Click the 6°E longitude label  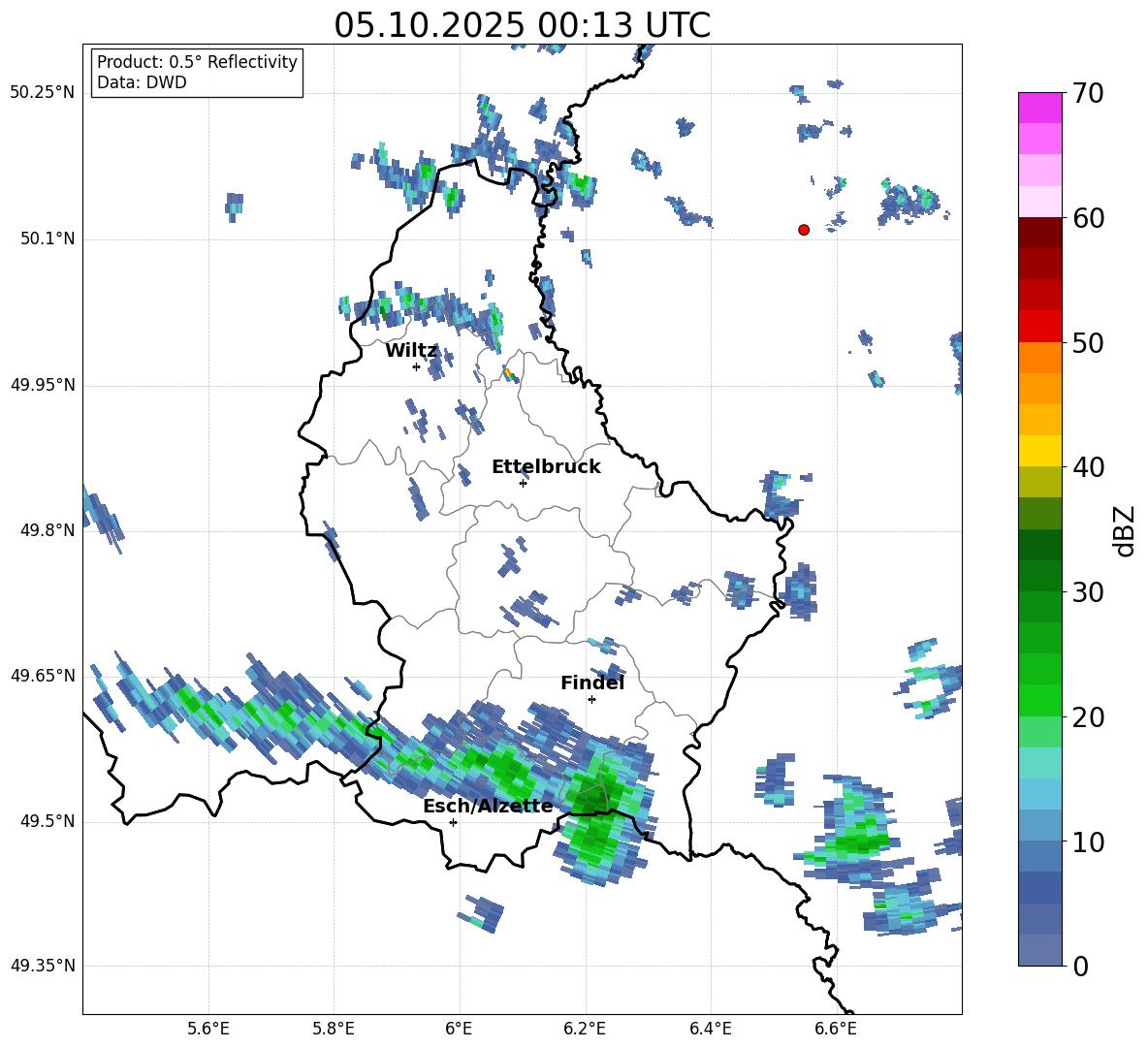[459, 1029]
